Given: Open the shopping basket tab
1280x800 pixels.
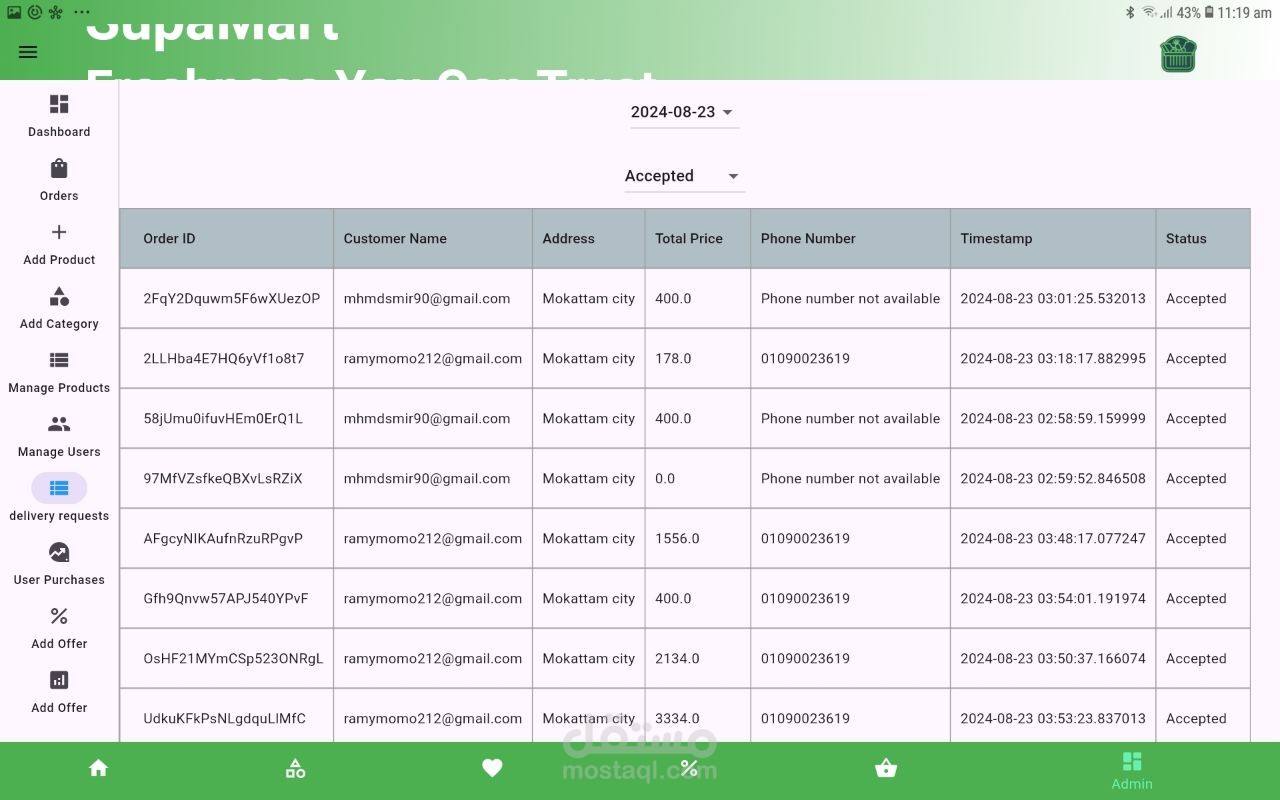Looking at the screenshot, I should (x=886, y=768).
